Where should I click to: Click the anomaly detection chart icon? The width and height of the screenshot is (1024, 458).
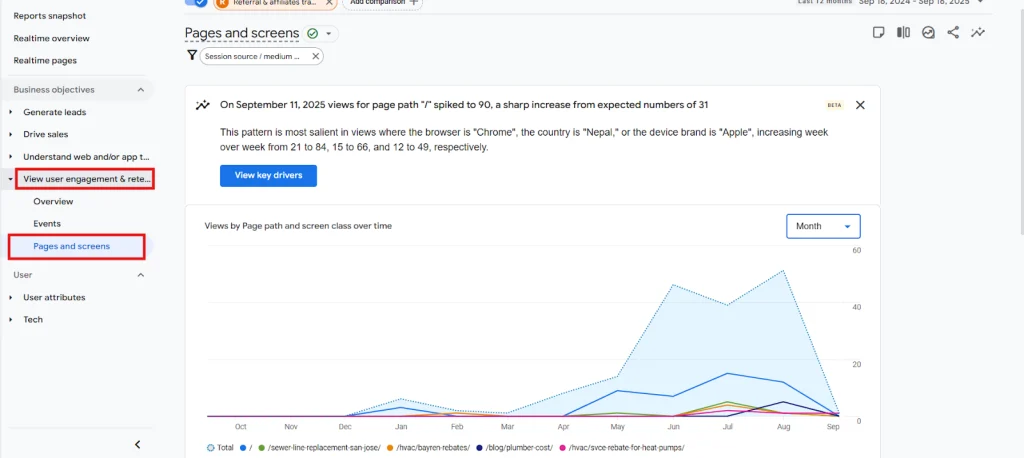(928, 32)
